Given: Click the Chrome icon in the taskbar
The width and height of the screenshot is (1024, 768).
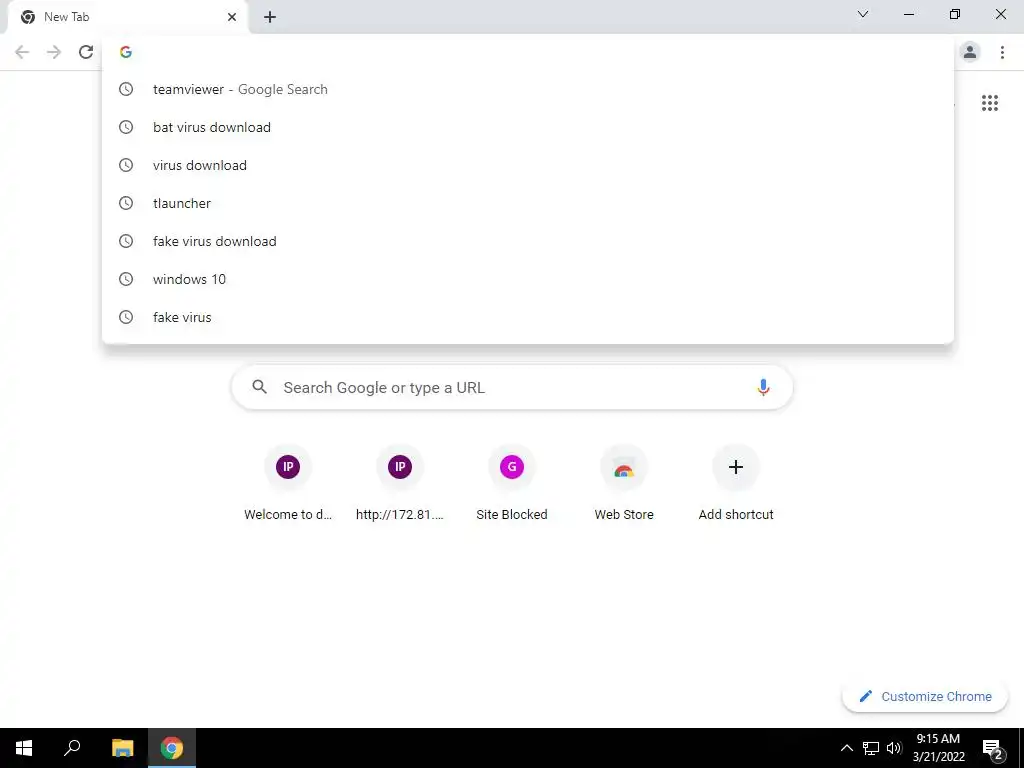Looking at the screenshot, I should click(x=172, y=748).
